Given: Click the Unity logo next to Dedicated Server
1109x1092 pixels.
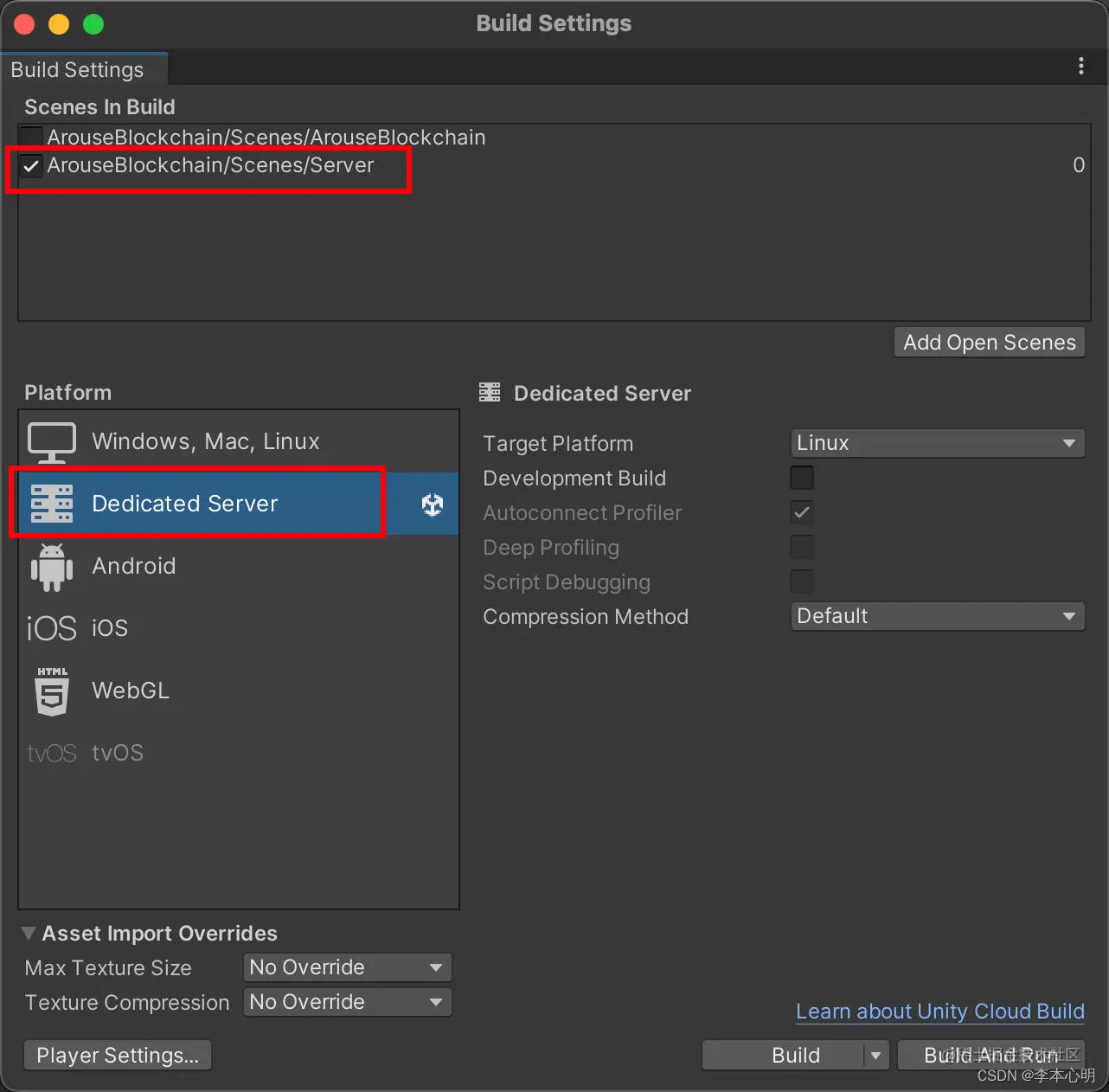Looking at the screenshot, I should coord(433,504).
